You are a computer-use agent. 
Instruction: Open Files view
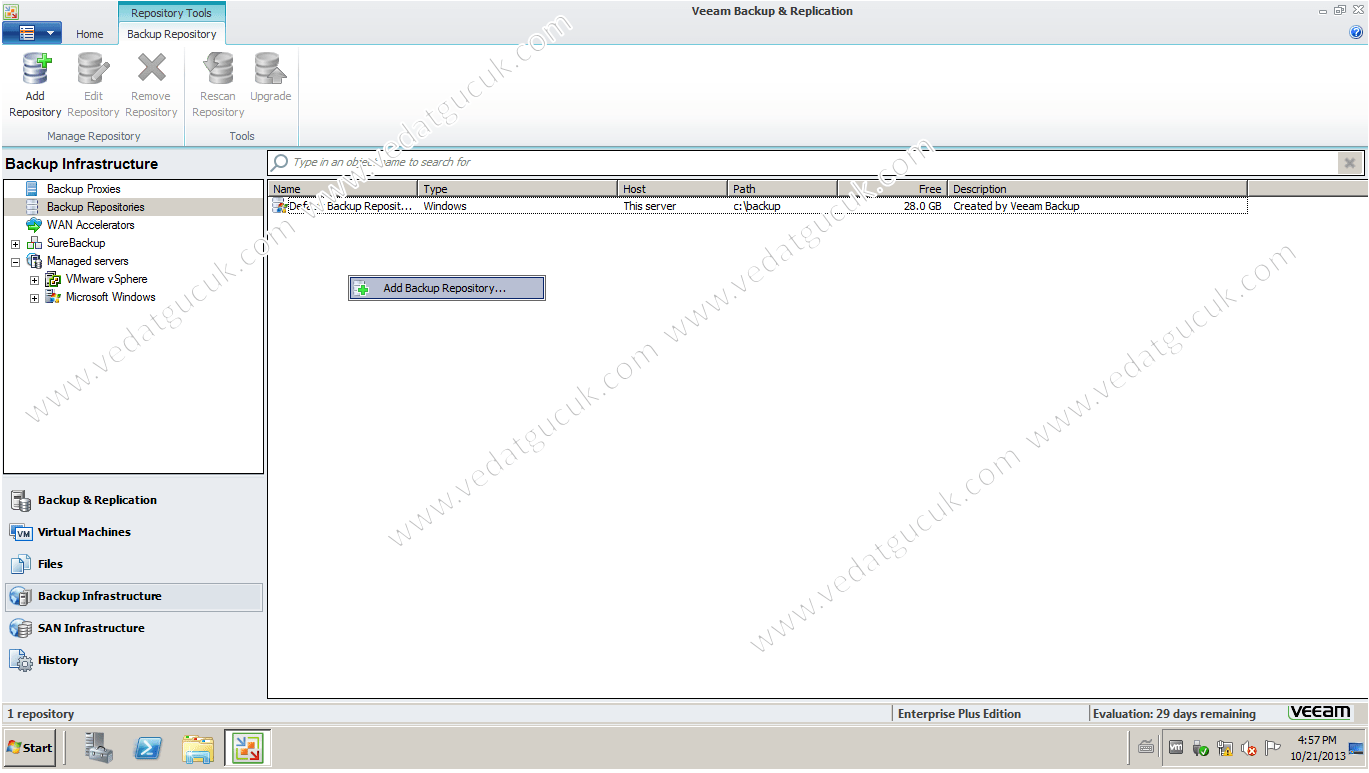(134, 565)
